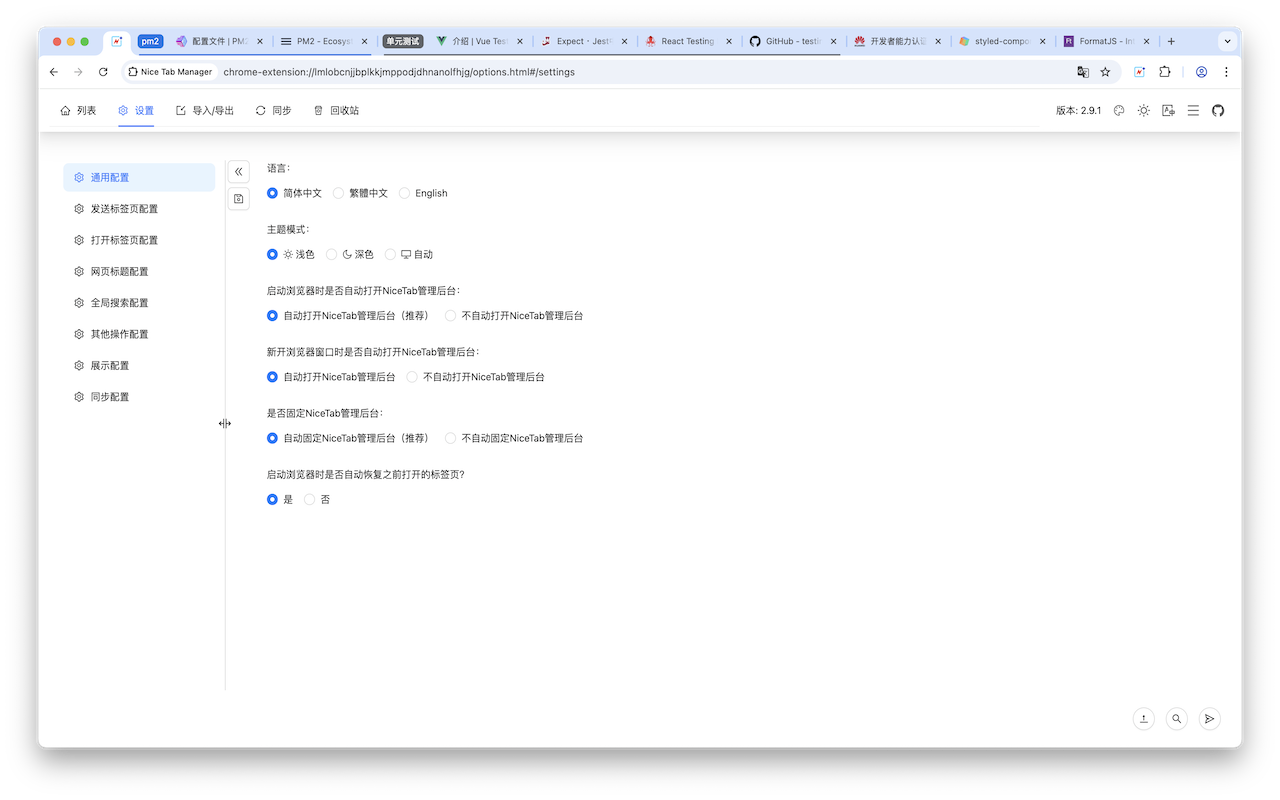
Task: Open a new browser tab with plus
Action: pos(1171,41)
